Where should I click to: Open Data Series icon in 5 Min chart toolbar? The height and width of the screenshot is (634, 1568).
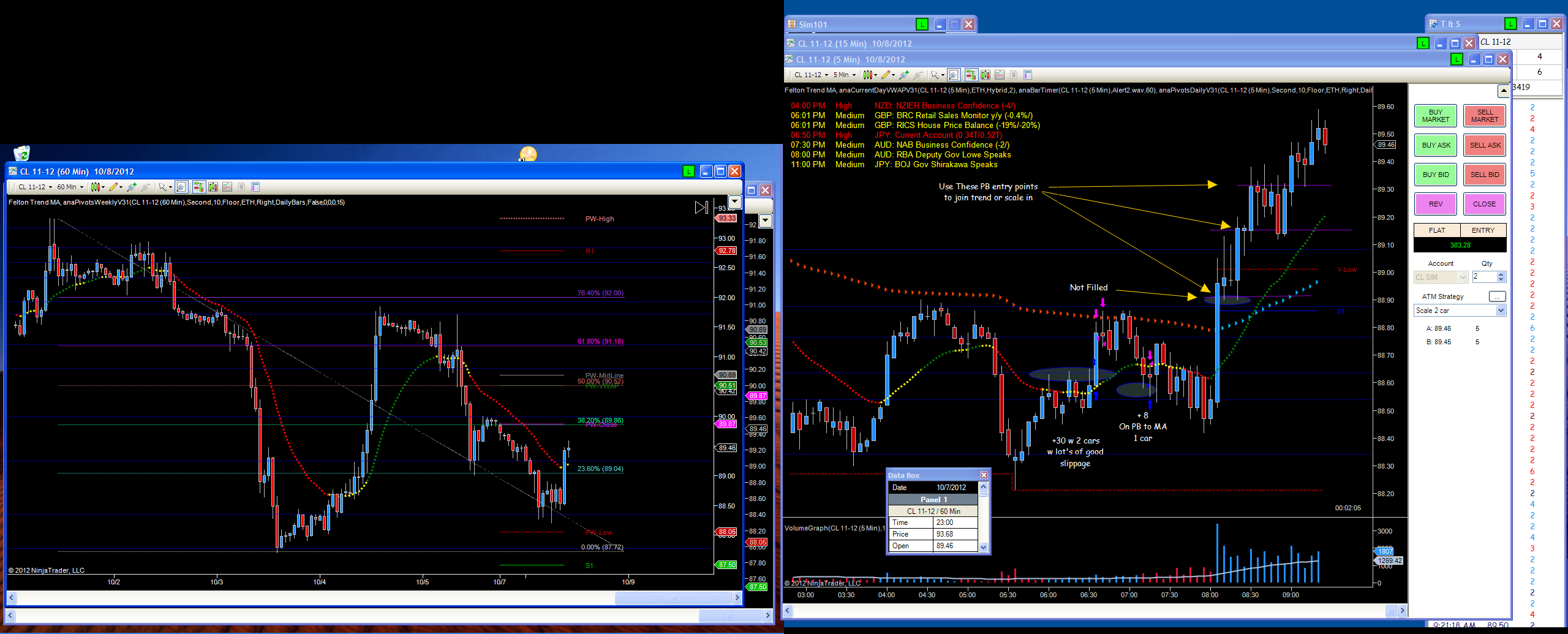click(986, 75)
